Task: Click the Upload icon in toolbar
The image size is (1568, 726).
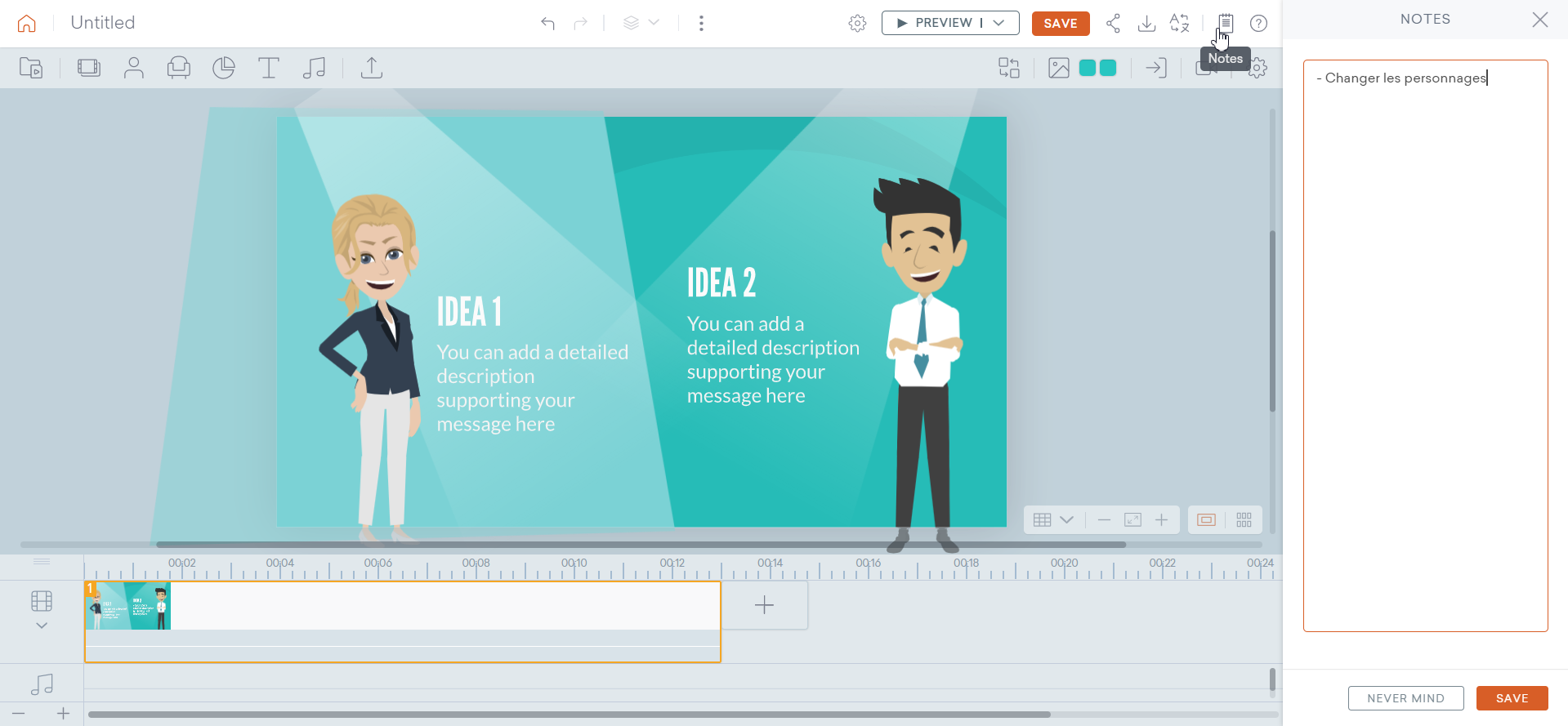Action: (x=372, y=68)
